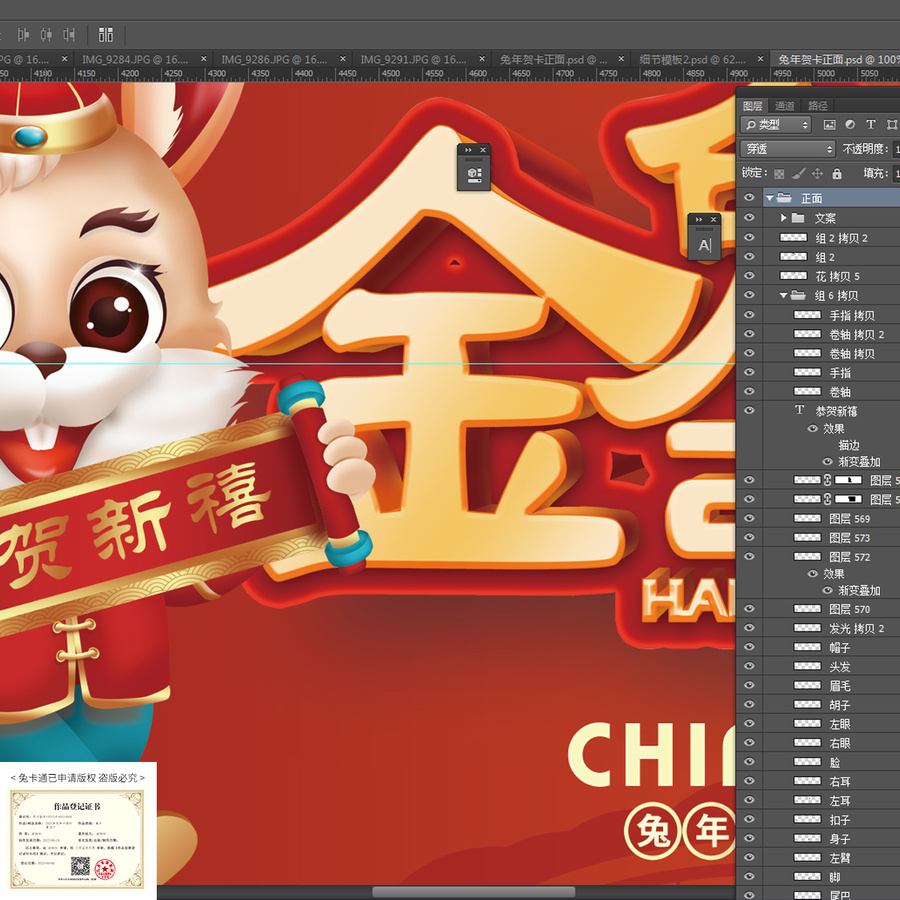Click the folder icon of 组 6 拷贝
900x900 pixels.
(x=798, y=296)
